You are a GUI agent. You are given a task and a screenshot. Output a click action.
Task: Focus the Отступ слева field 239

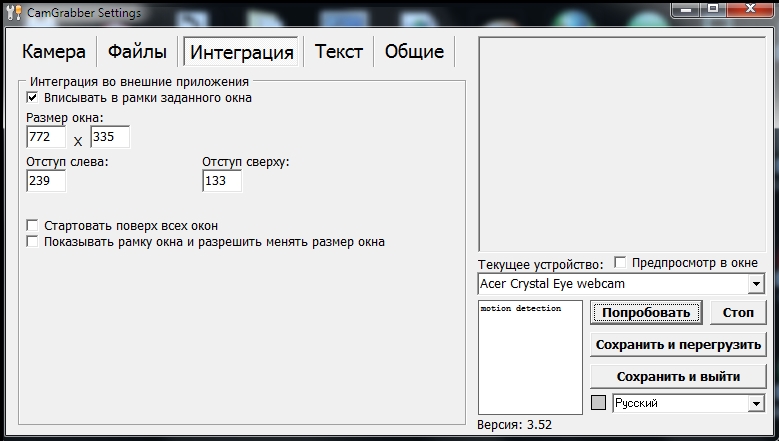pyautogui.click(x=46, y=181)
